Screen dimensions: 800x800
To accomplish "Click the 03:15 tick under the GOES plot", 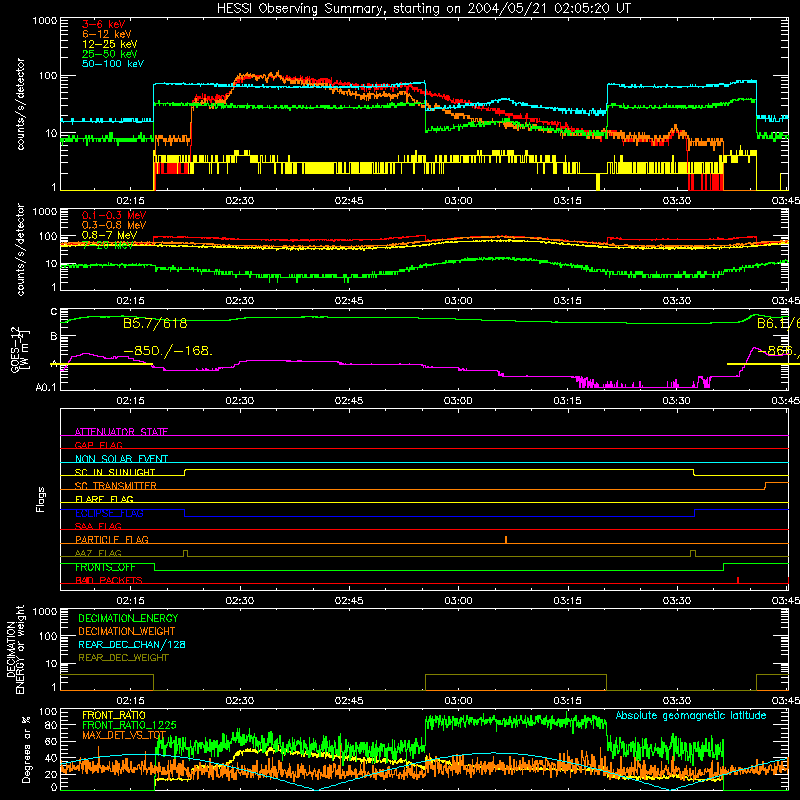I will point(567,401).
